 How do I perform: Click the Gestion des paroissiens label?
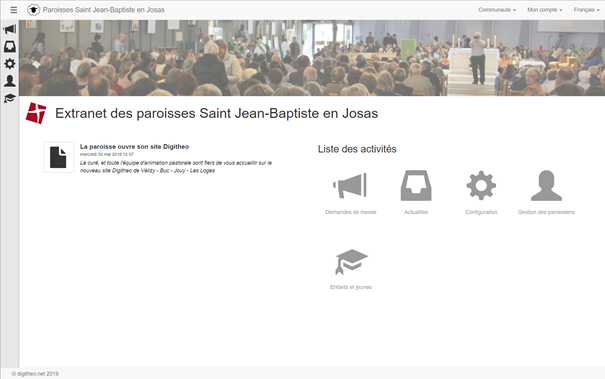(x=546, y=212)
